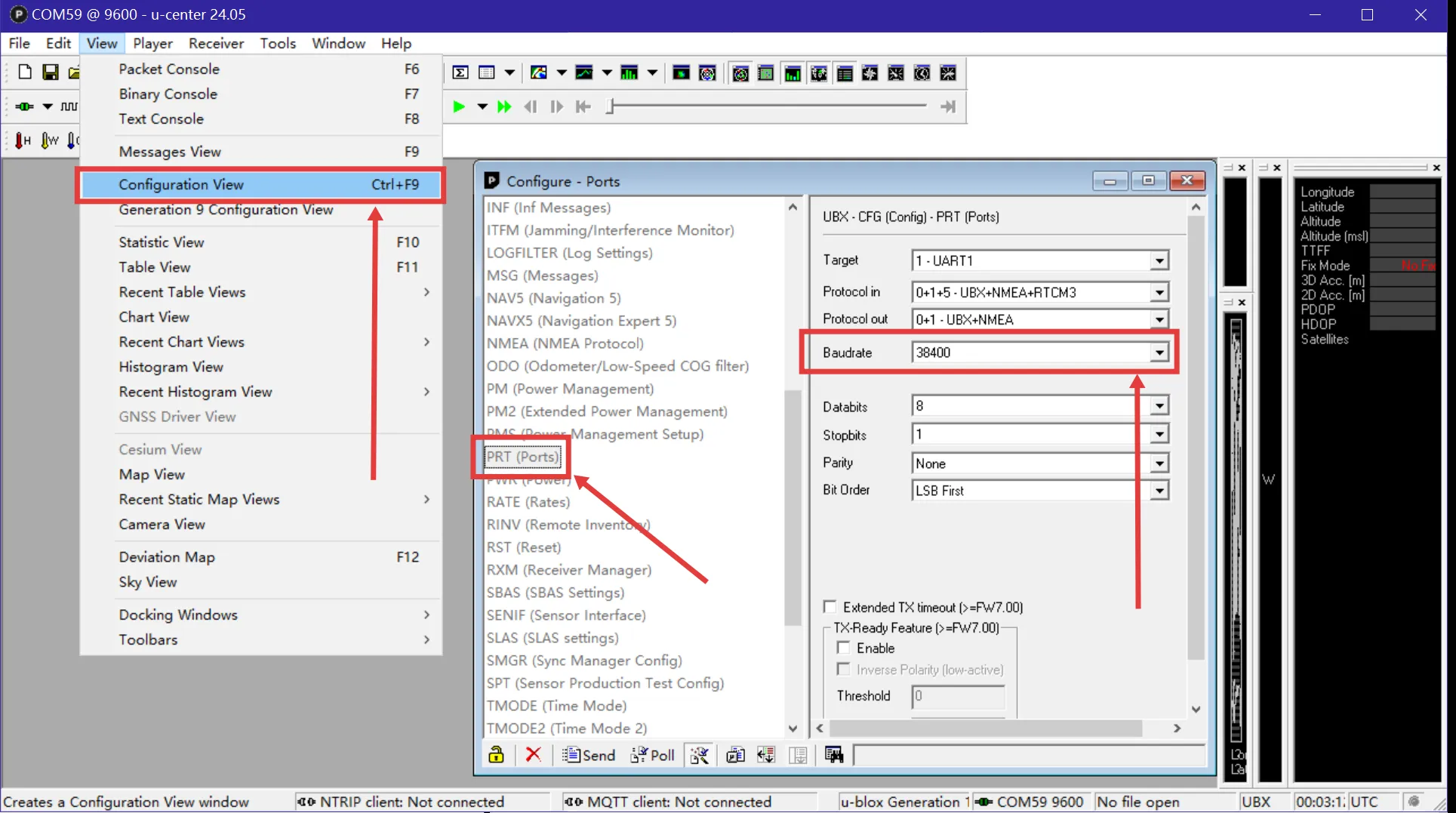Click the green fast-forward icon

point(504,106)
